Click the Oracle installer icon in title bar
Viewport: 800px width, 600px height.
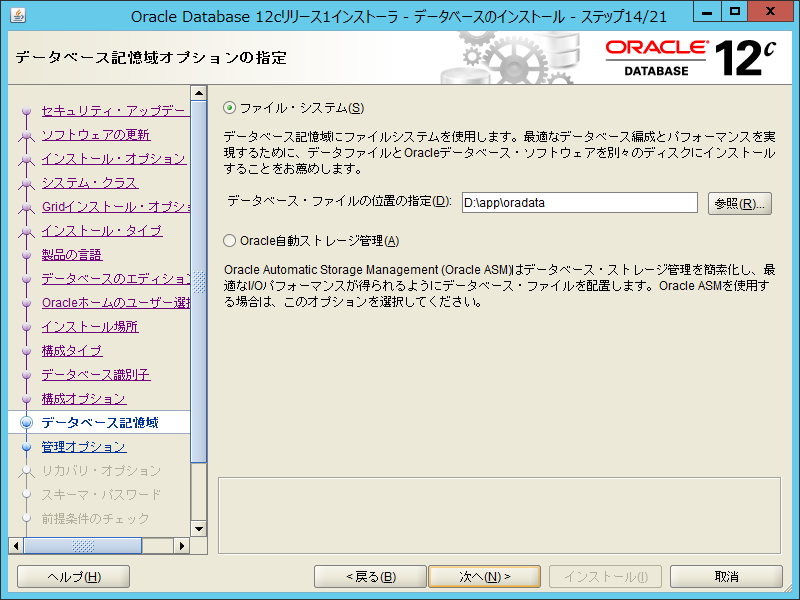14,15
